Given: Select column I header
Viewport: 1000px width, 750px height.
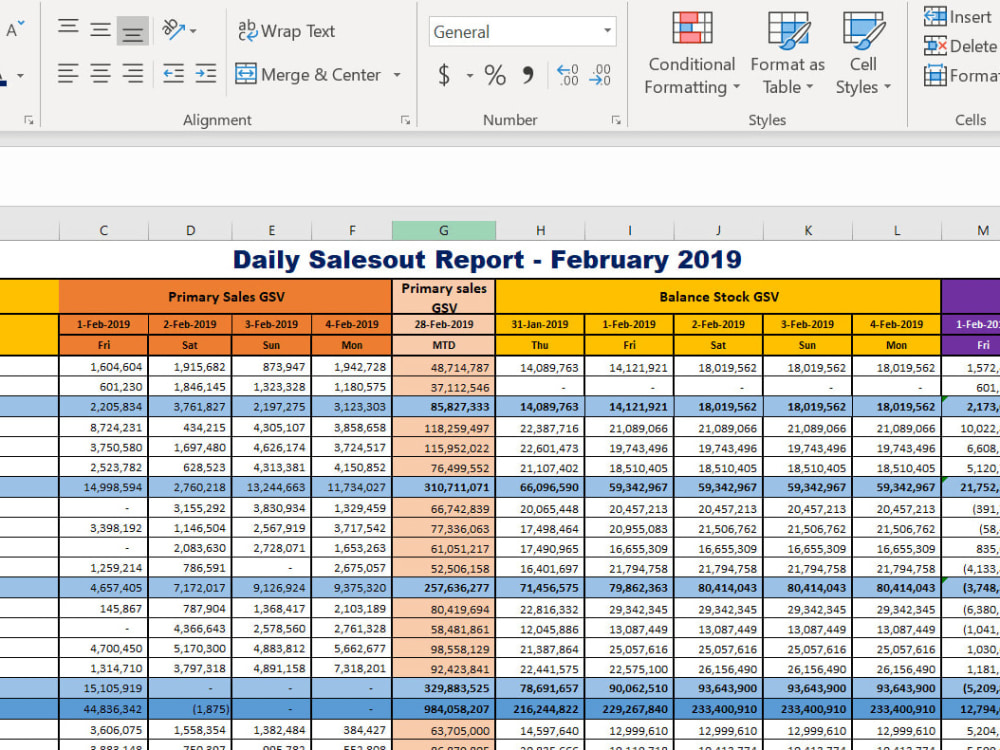Looking at the screenshot, I should pyautogui.click(x=629, y=231).
